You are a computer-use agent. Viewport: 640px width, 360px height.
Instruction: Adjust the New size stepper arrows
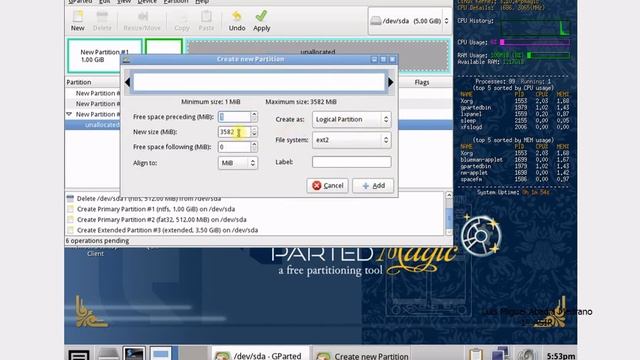click(254, 132)
